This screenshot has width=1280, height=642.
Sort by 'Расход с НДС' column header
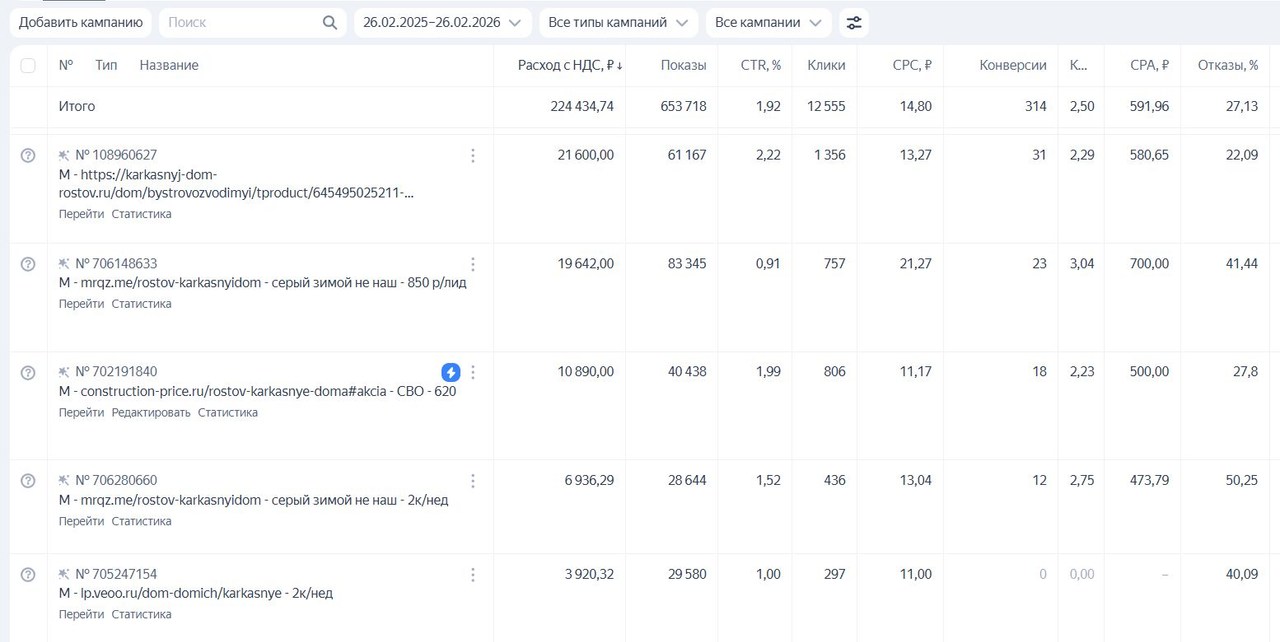(569, 66)
